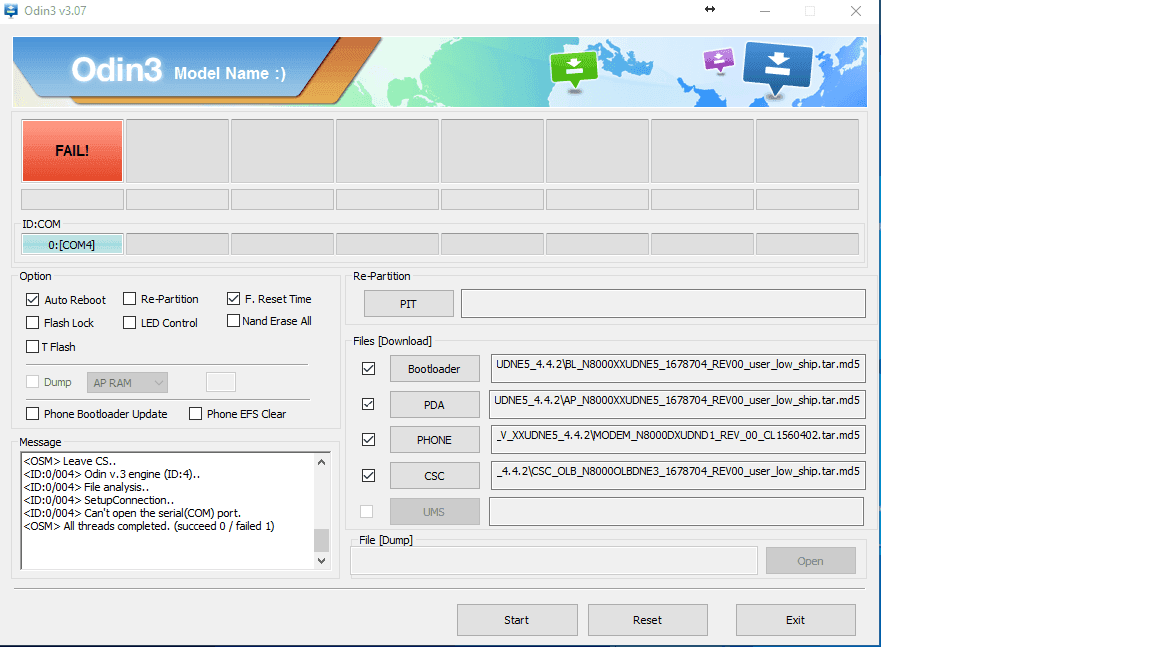Browse for a Bootloader file
The width and height of the screenshot is (1152, 648).
tap(434, 369)
